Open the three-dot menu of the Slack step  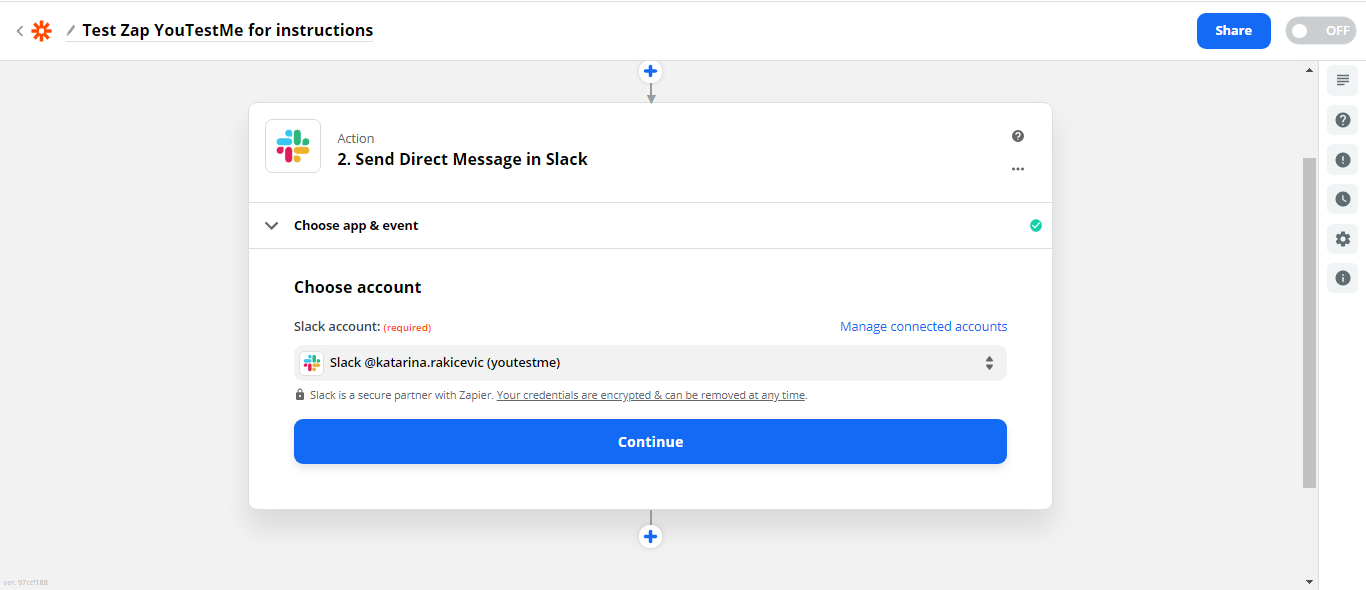[1017, 169]
